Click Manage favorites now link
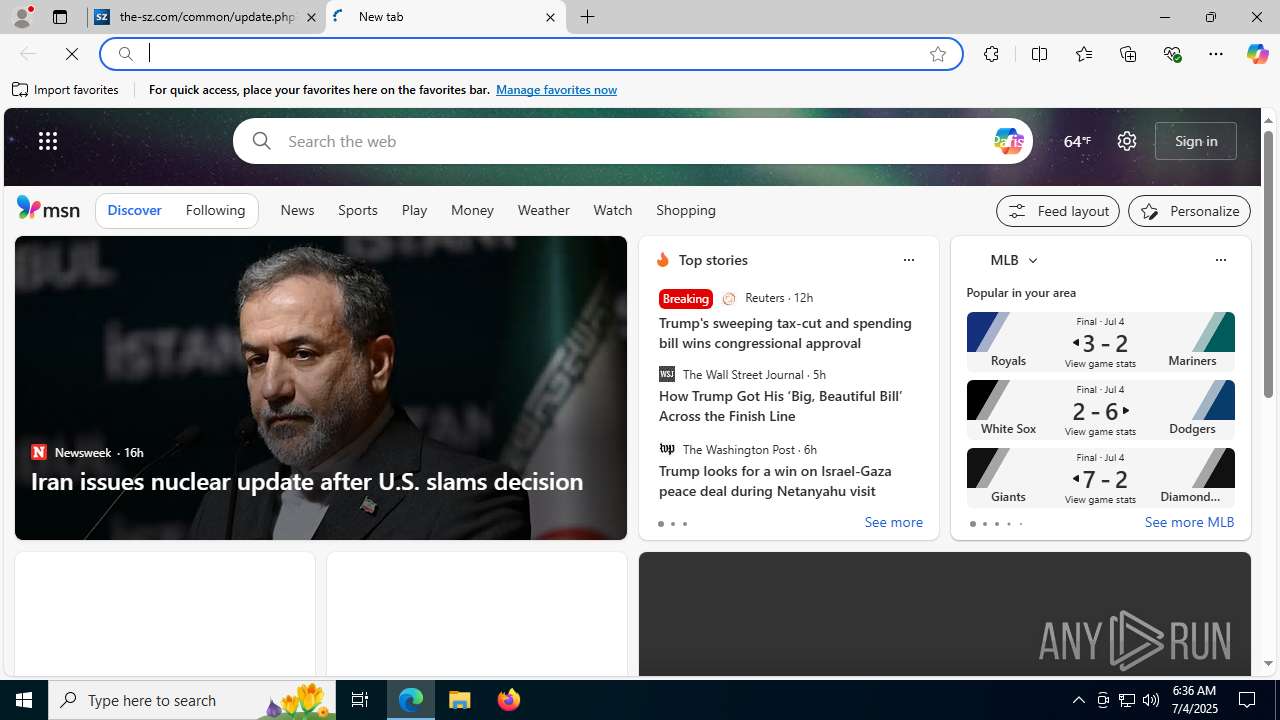Viewport: 1280px width, 720px height. (x=556, y=90)
